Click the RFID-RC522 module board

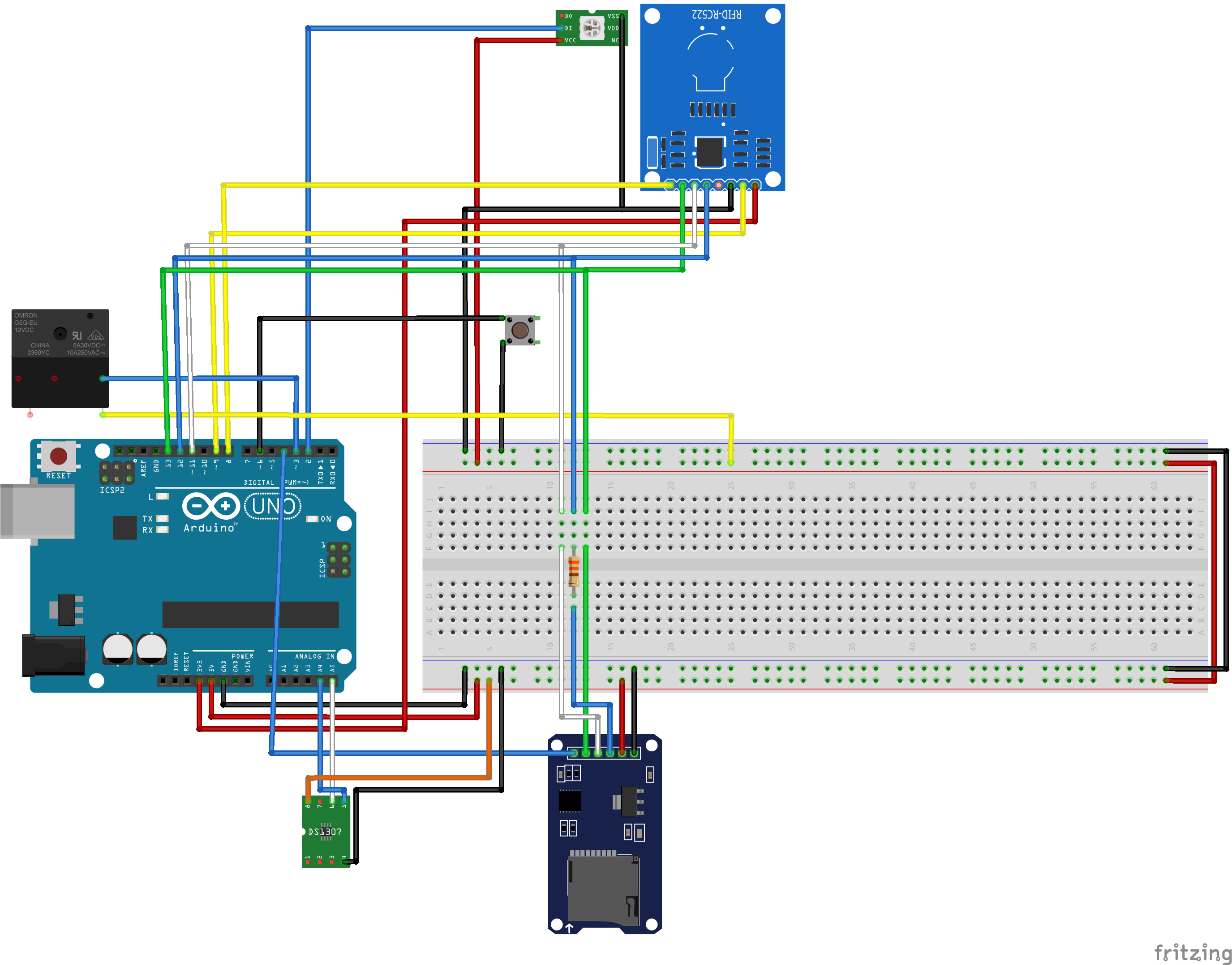712,96
